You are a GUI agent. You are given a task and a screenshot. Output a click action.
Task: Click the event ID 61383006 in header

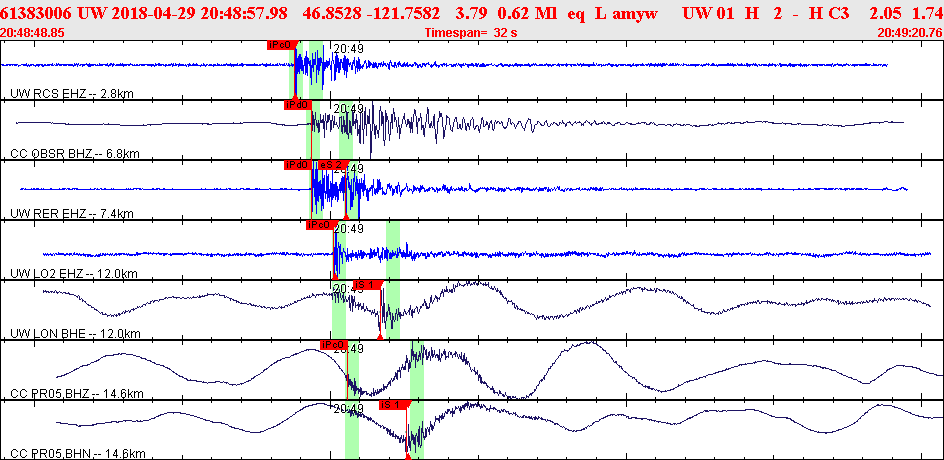(x=36, y=13)
